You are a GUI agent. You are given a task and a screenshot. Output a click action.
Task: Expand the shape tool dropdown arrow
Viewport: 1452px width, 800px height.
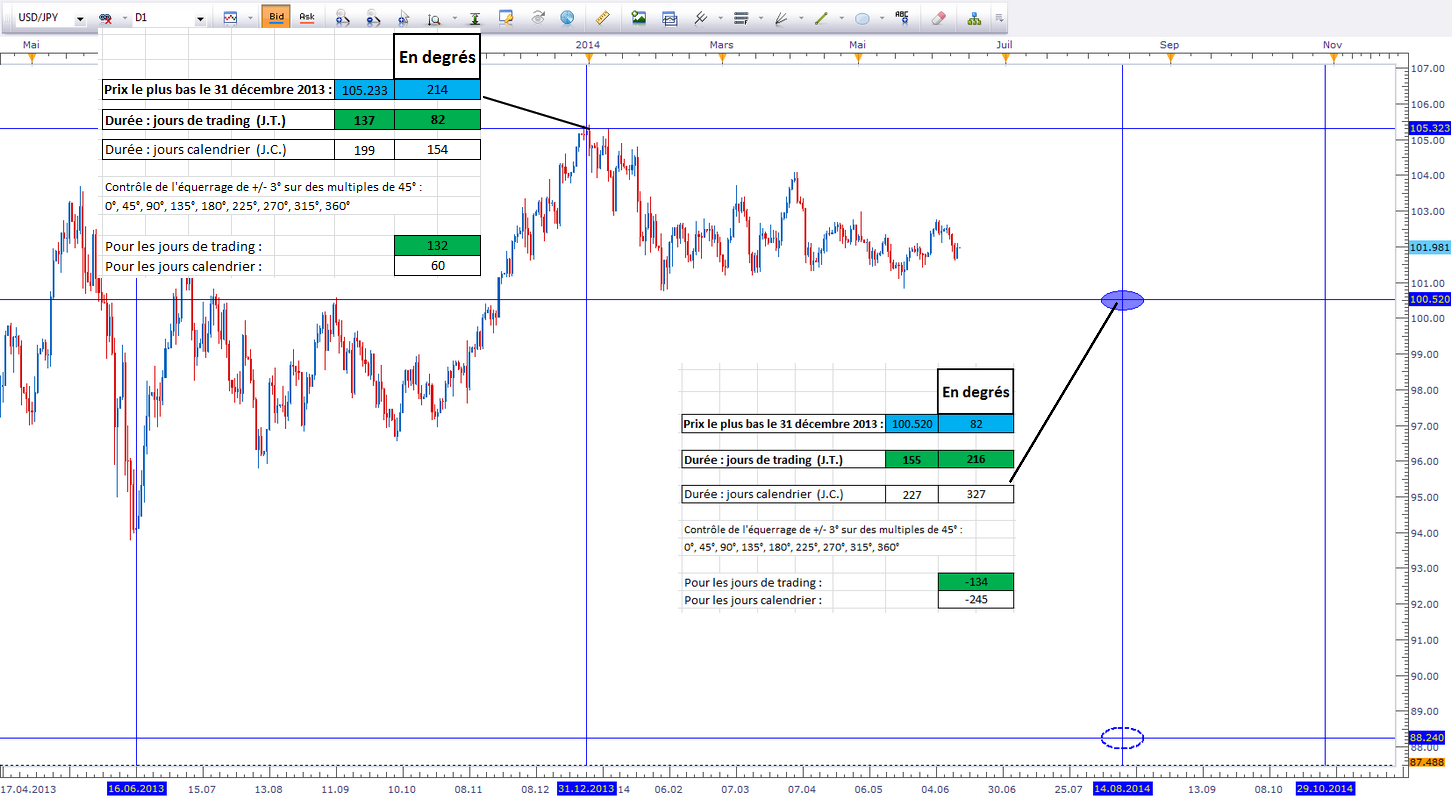click(x=880, y=18)
